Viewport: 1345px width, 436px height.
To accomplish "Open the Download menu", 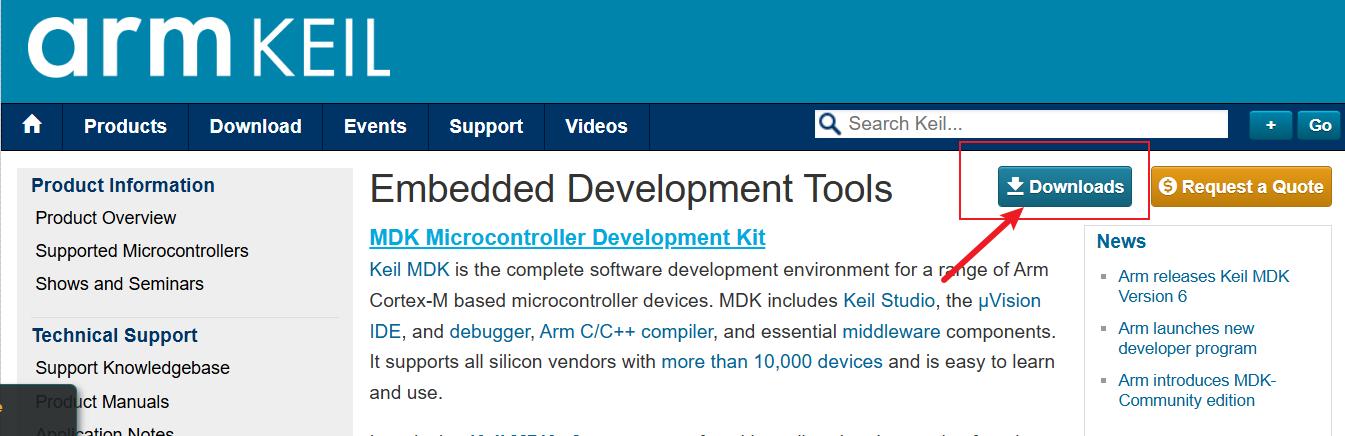I will pyautogui.click(x=255, y=126).
